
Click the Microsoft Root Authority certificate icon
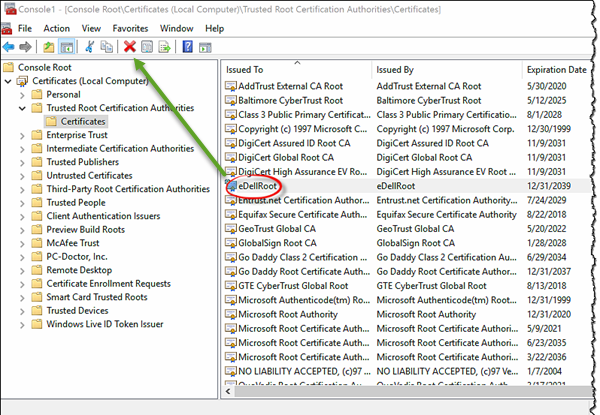point(231,314)
